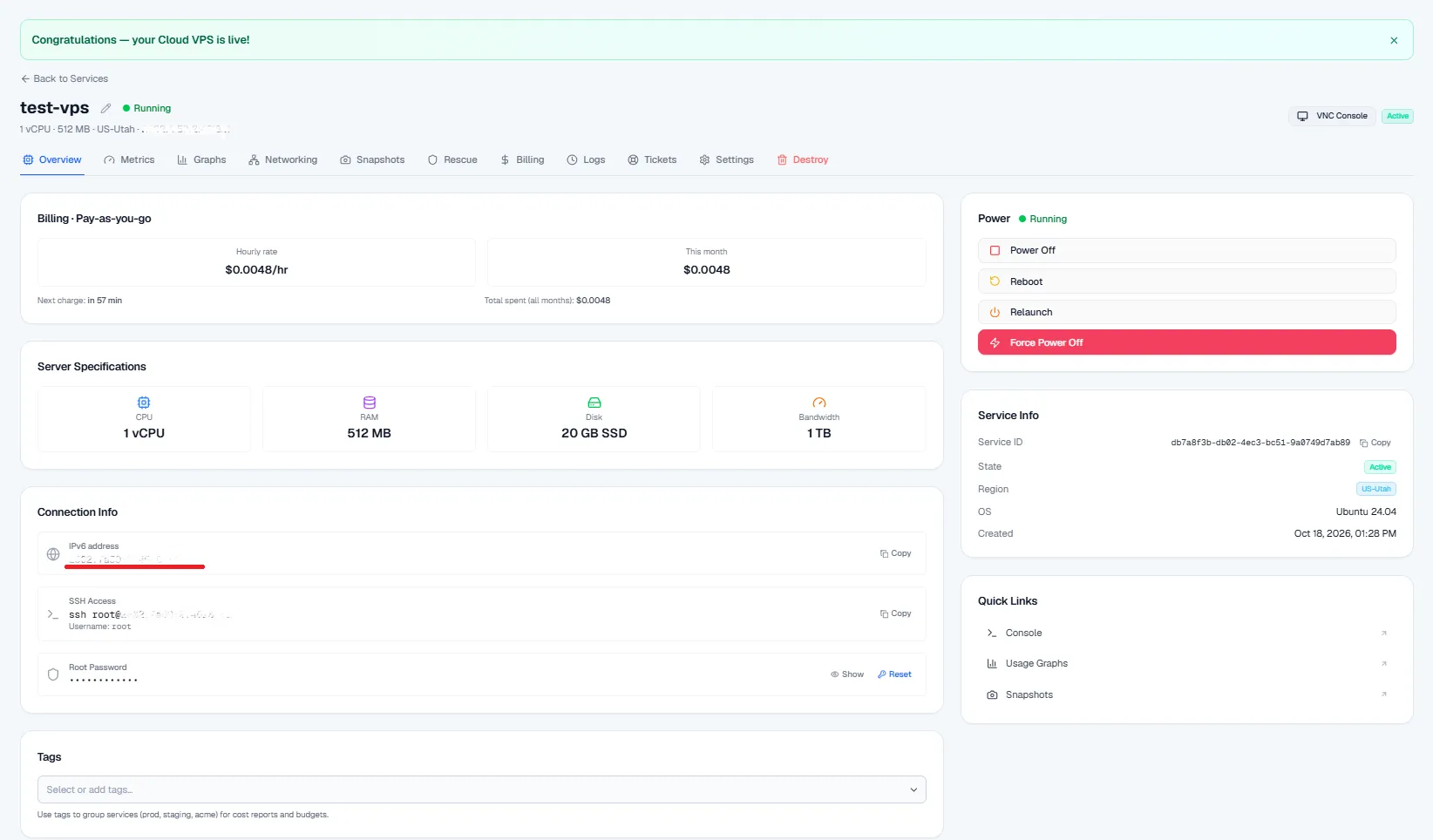Viewport: 1433px width, 840px height.
Task: Click the US-Utah region badge
Action: click(x=1376, y=489)
